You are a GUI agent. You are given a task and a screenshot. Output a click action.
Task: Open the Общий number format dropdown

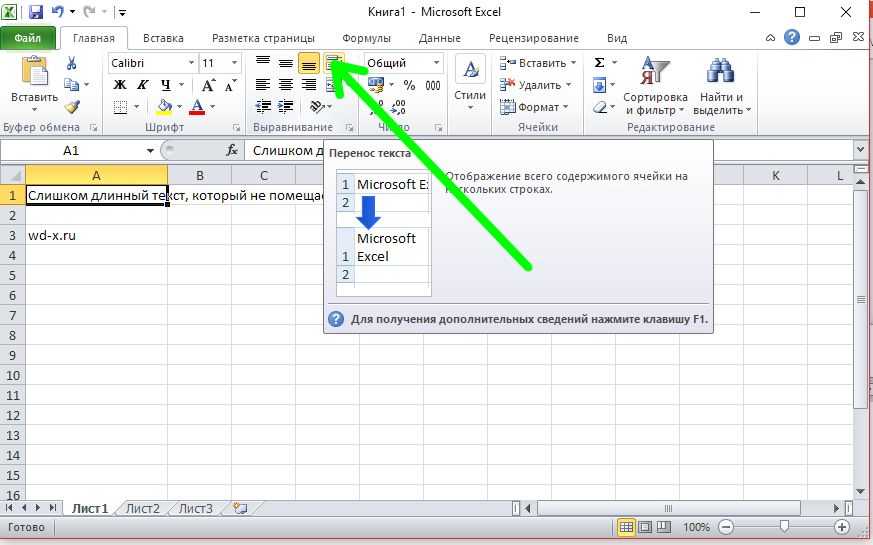(436, 63)
